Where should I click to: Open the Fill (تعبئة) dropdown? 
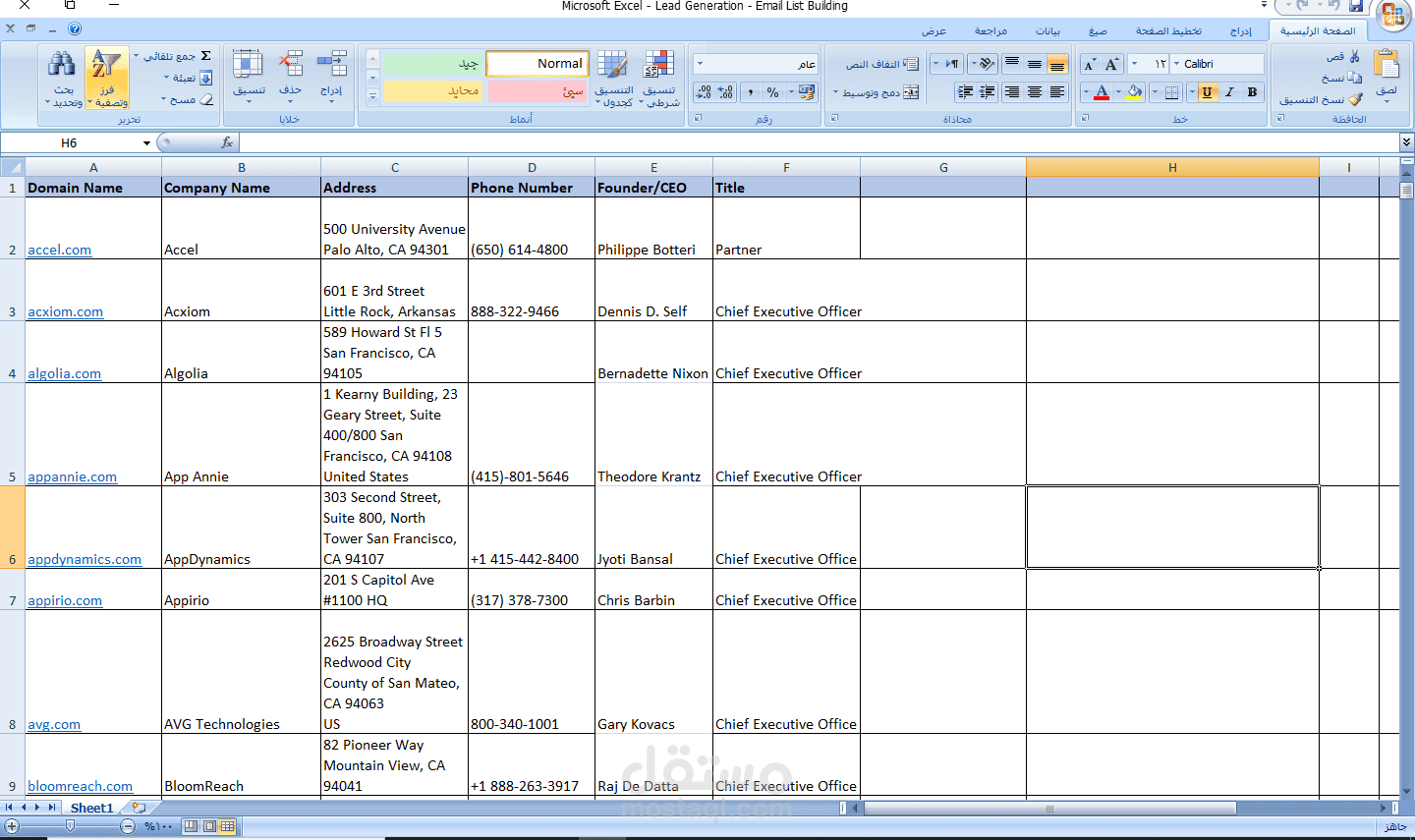coord(188,78)
